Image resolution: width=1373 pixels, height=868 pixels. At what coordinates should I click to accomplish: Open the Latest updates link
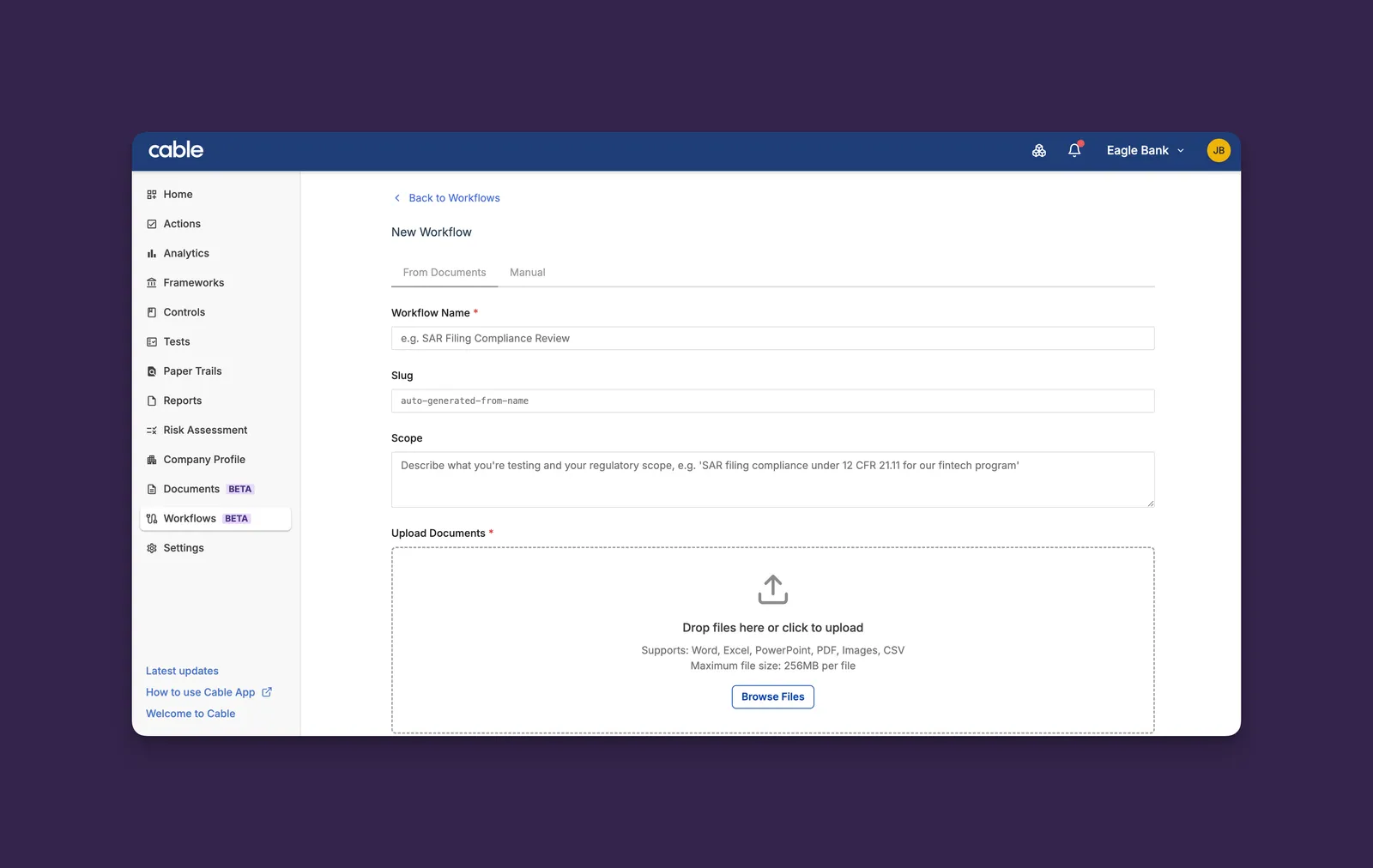(x=182, y=671)
